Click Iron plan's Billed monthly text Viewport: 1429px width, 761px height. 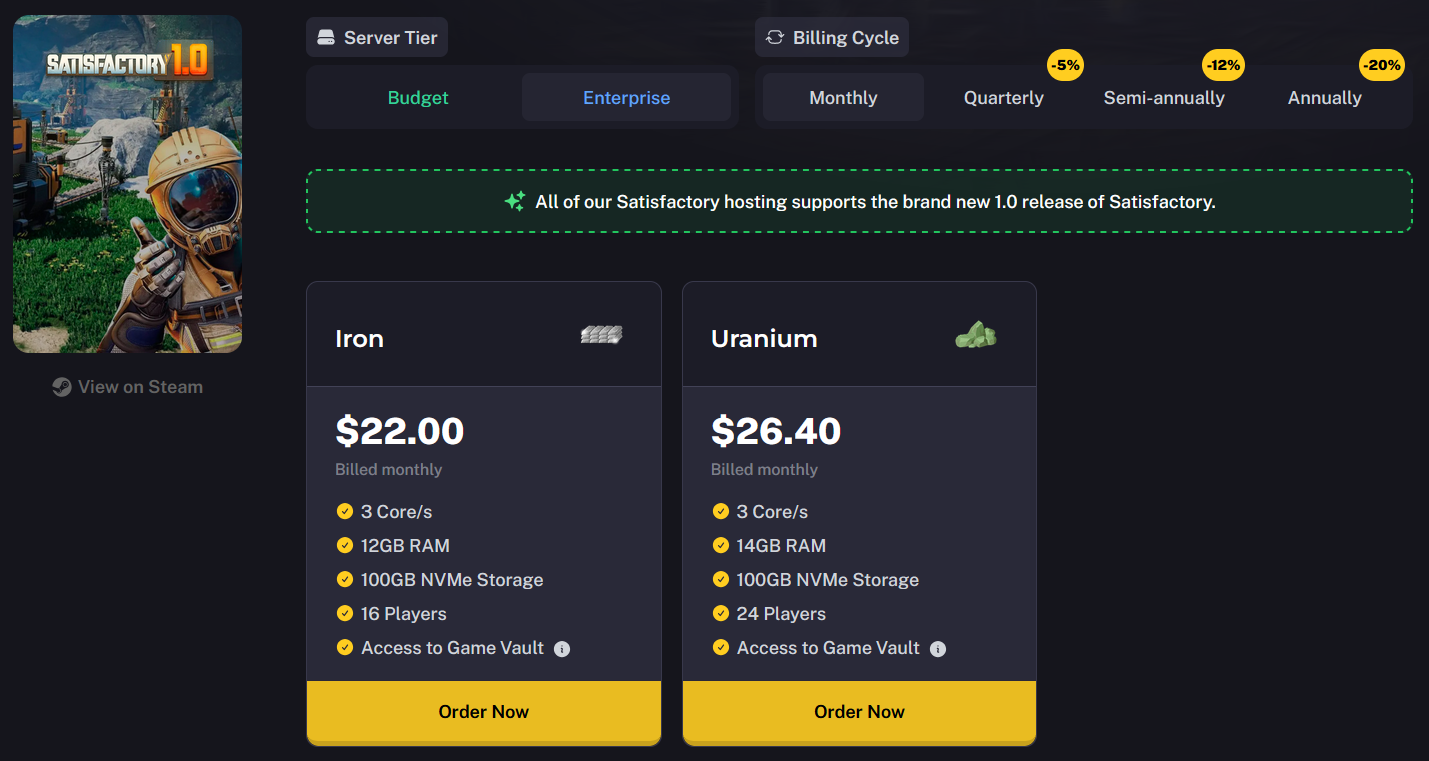(388, 470)
